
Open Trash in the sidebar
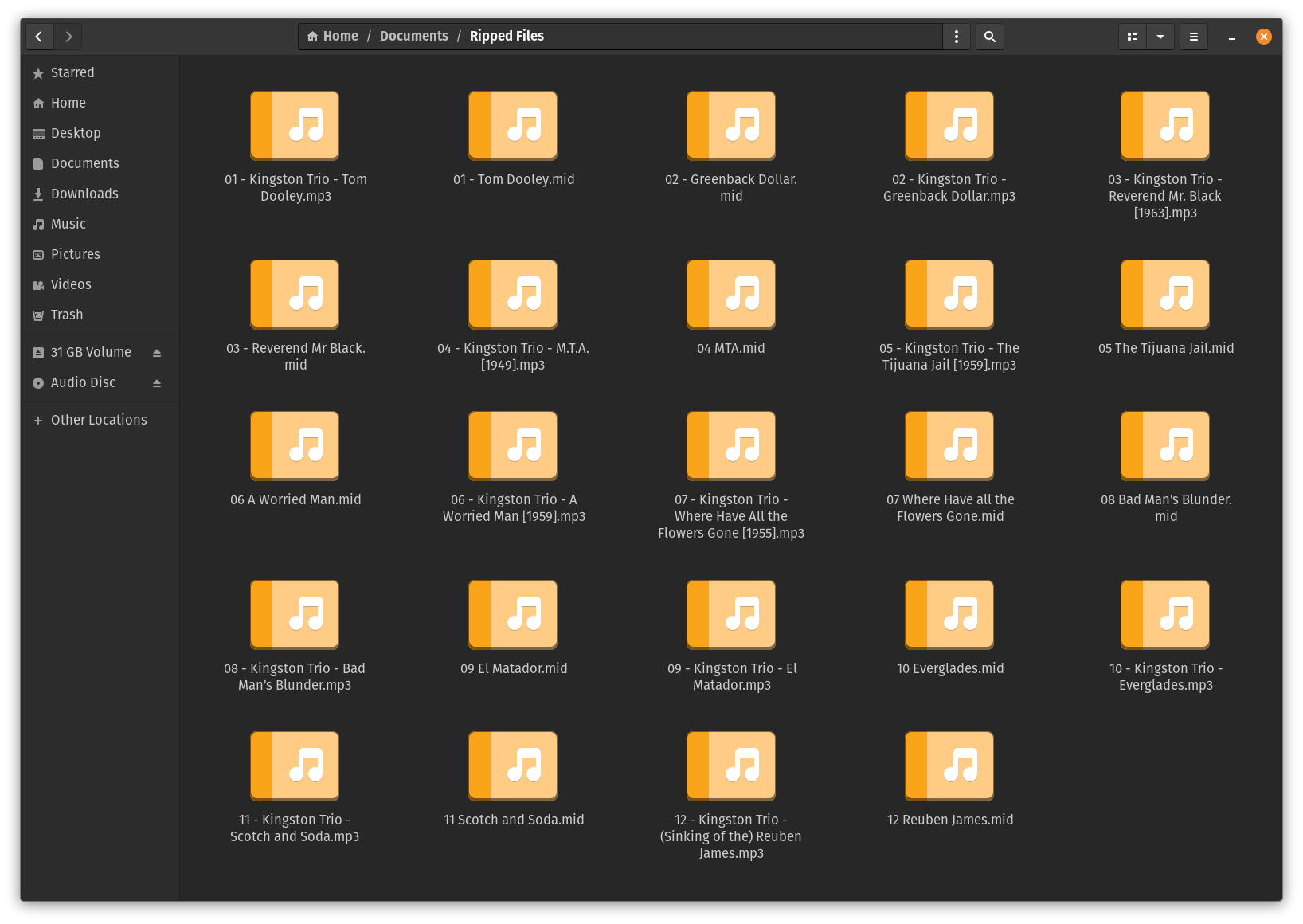100,315
